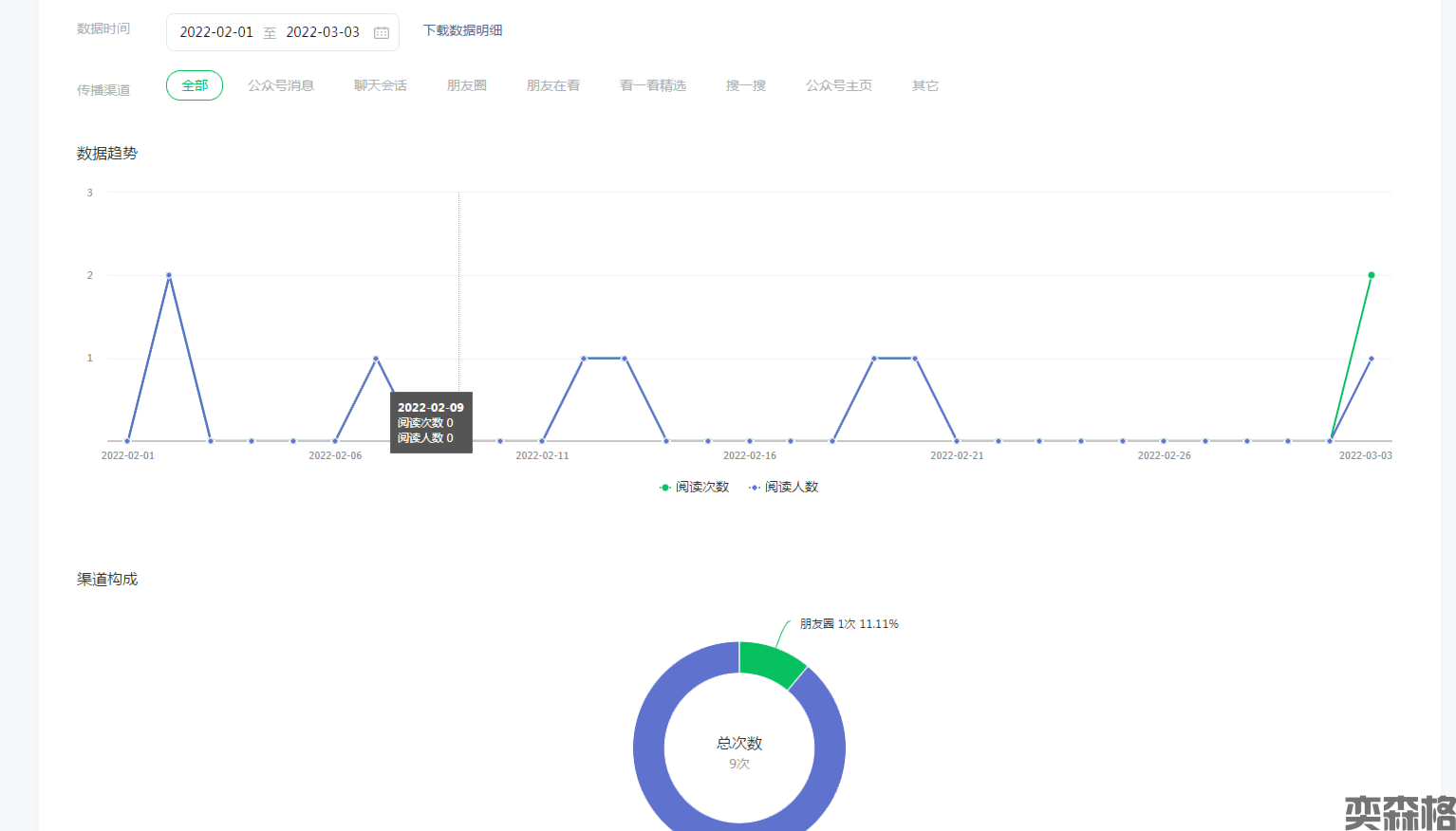Click the 朋友圈 1次 11.11% label
This screenshot has width=1456, height=831.
click(849, 624)
